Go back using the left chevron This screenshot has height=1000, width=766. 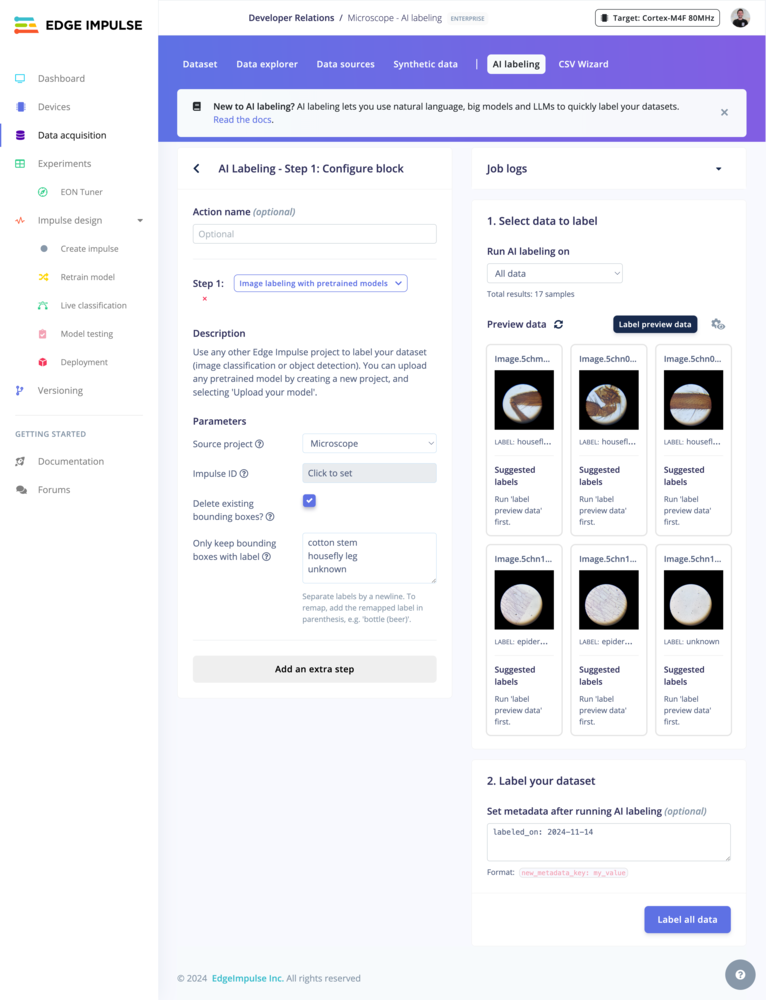click(196, 168)
